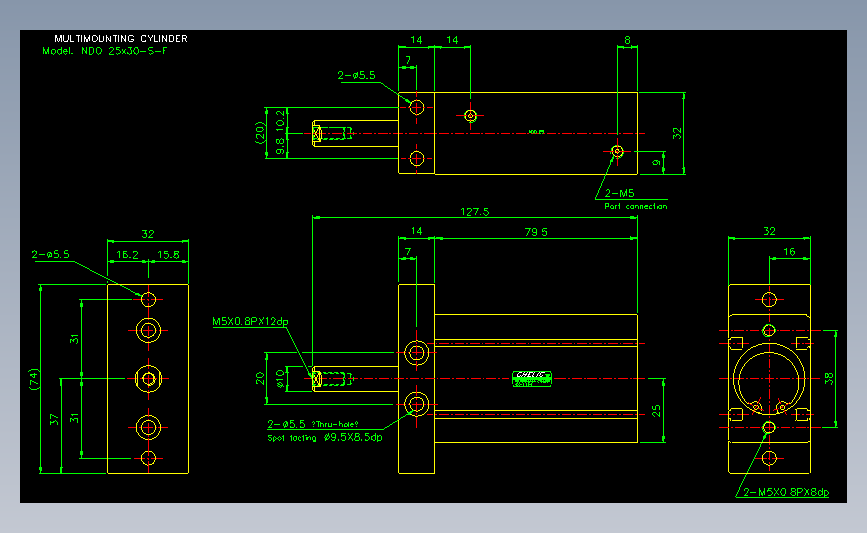Click the ø10 rod diameter dimension

pyautogui.click(x=280, y=379)
